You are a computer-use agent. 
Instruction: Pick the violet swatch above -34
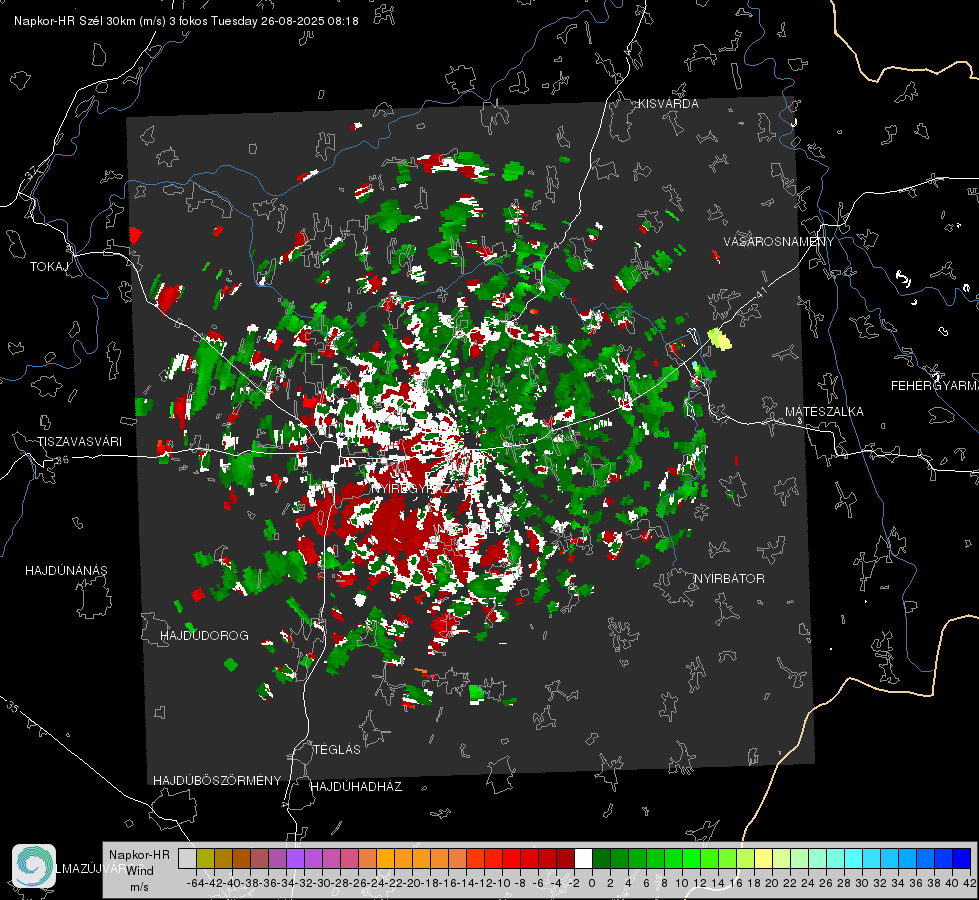(x=295, y=858)
